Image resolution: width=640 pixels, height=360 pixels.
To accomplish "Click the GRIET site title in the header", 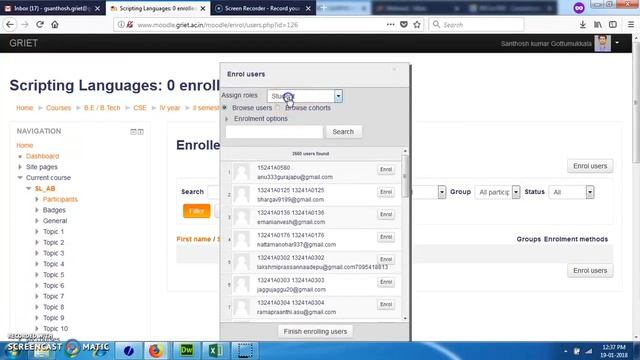I will point(24,43).
